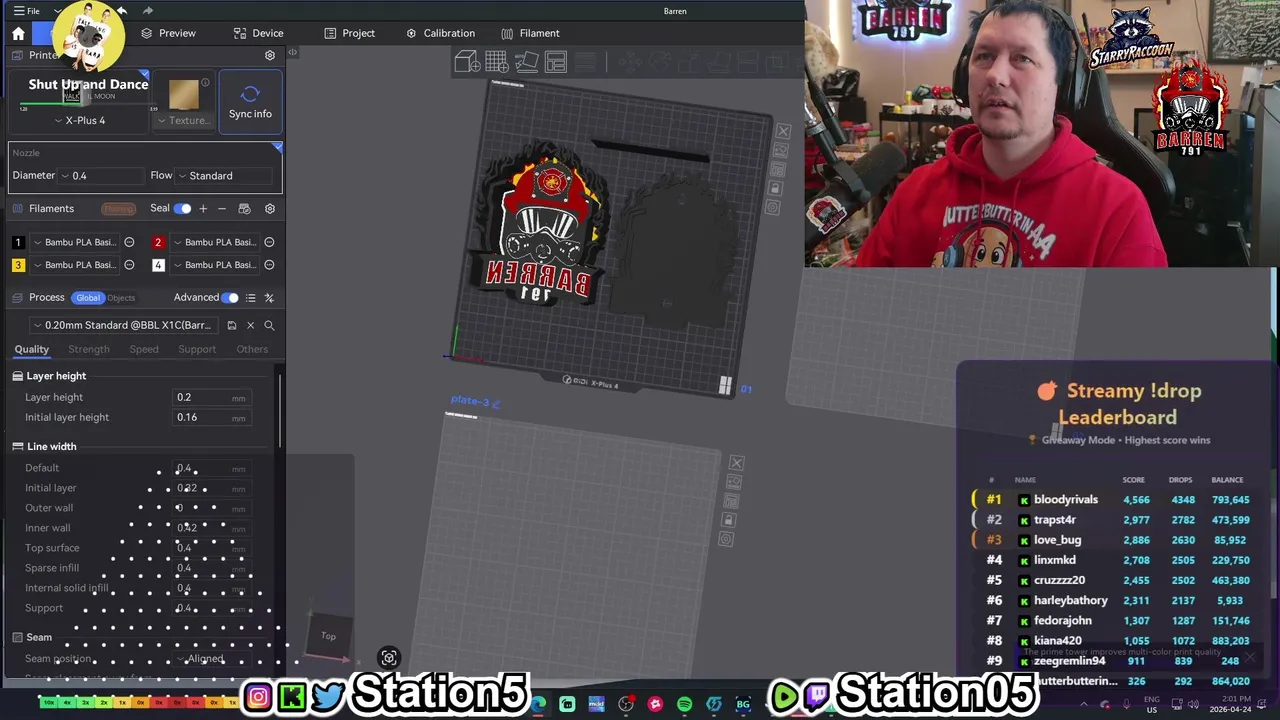Open the Filament tab in top bar
This screenshot has height=720, width=1280.
[x=530, y=33]
